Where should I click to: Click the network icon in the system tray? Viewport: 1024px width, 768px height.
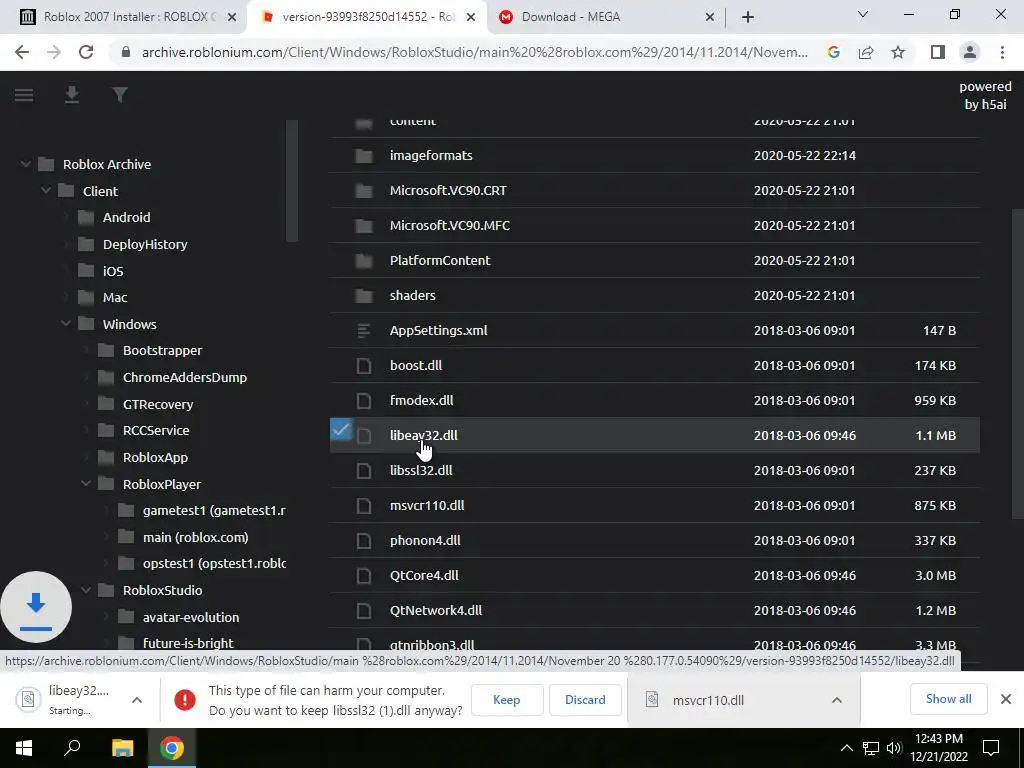click(x=871, y=748)
